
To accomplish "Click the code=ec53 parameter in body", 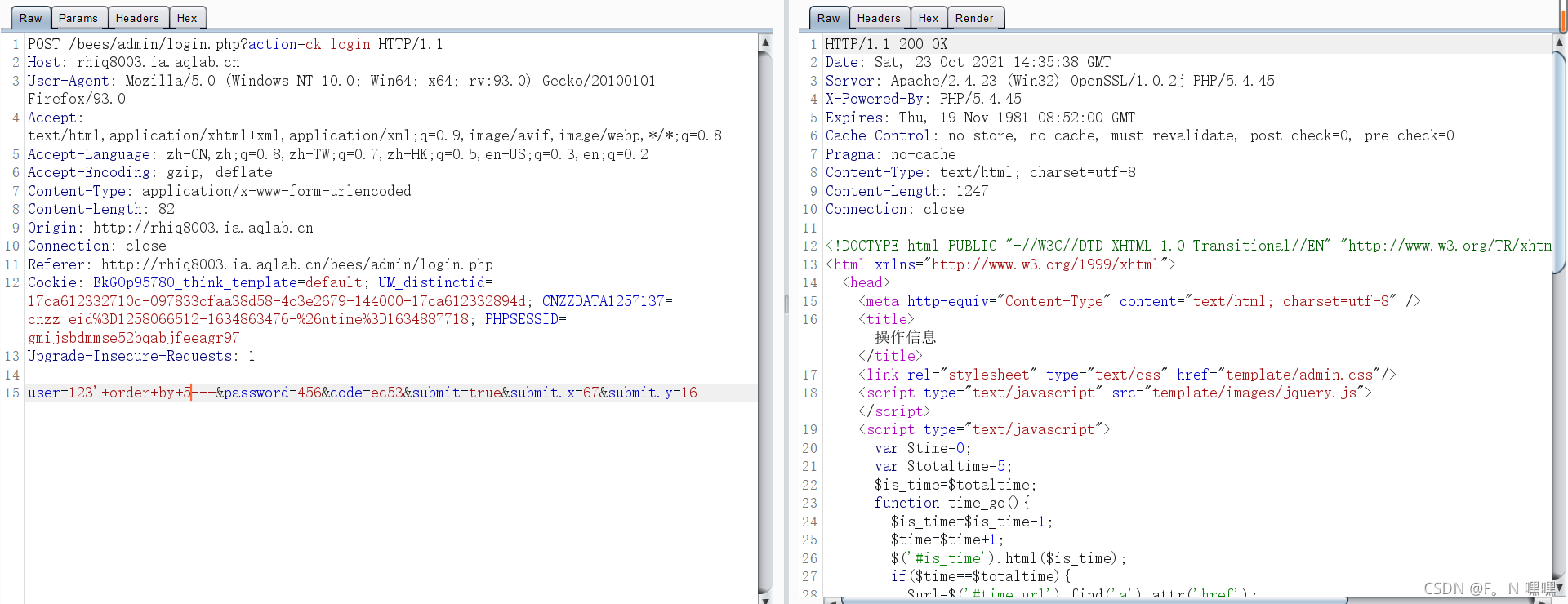I will point(367,393).
